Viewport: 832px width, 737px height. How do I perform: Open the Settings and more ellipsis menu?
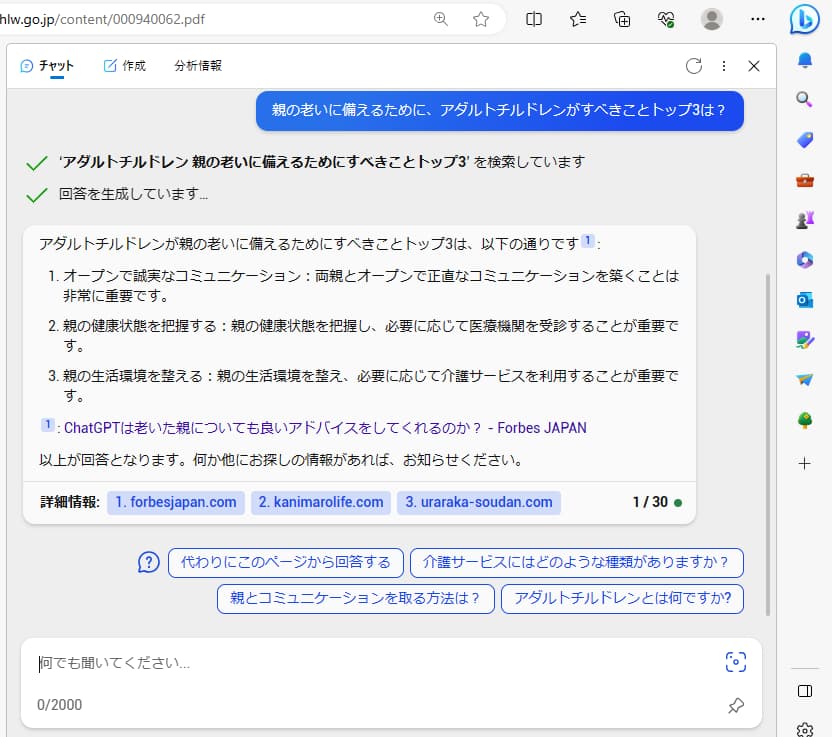pyautogui.click(x=758, y=18)
